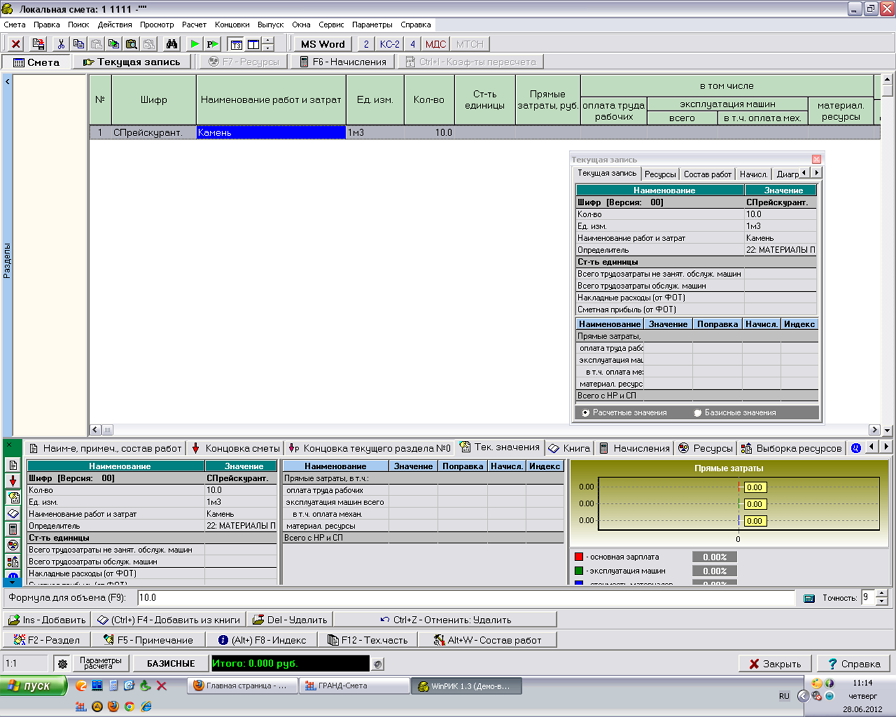Screen dimensions: 896x717
Task: Increase the Точность spinner value
Action: 881,593
